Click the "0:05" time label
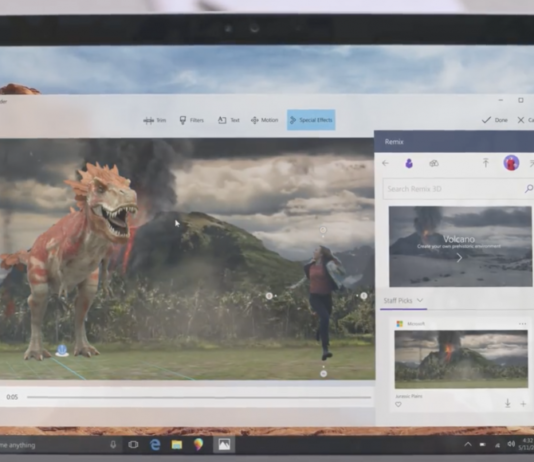The image size is (534, 462). (12, 397)
